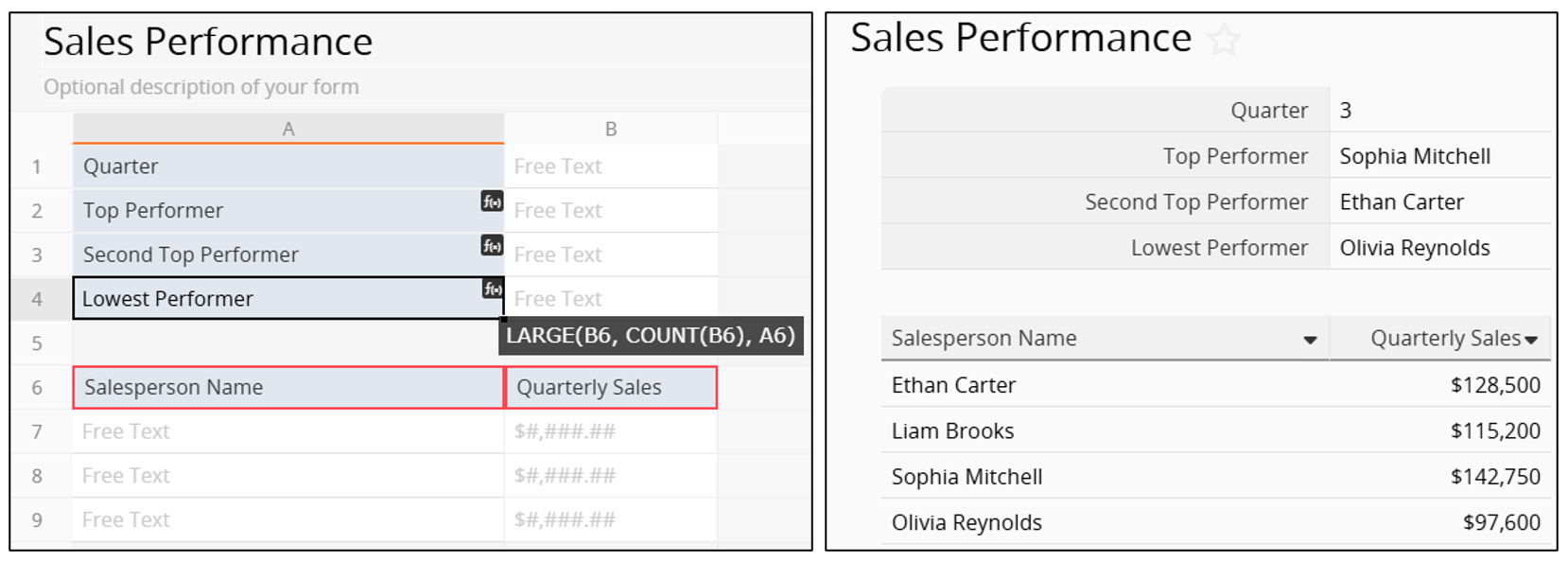Star the Sales Performance sheet as favorite
The image size is (1568, 562).
[1225, 40]
